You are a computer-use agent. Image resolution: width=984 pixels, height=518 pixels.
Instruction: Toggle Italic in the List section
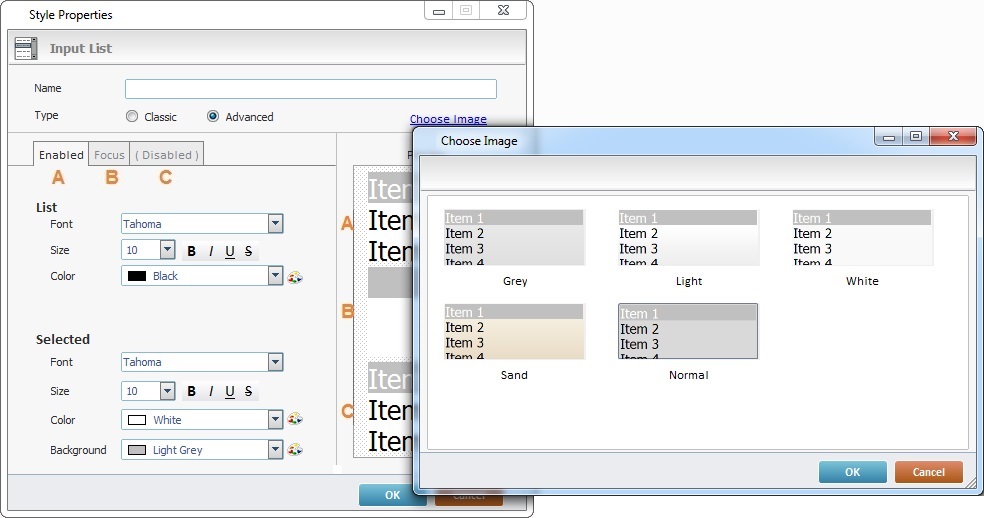pyautogui.click(x=210, y=251)
